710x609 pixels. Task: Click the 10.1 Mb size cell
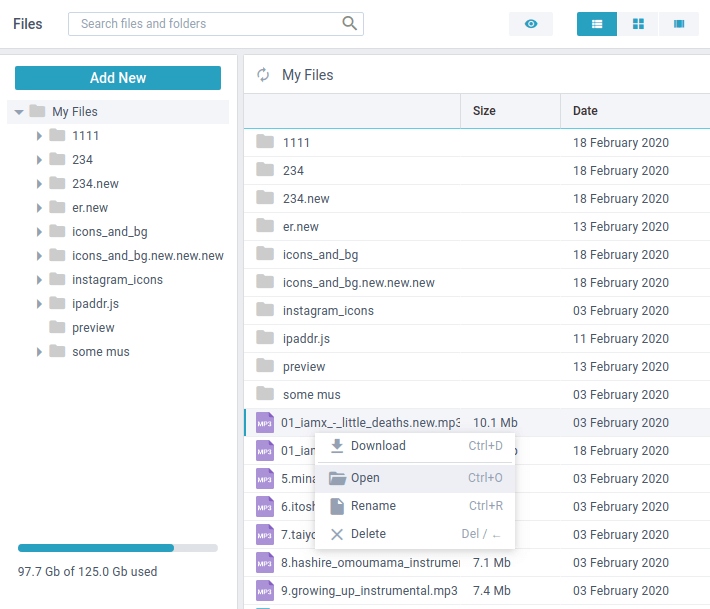point(495,423)
